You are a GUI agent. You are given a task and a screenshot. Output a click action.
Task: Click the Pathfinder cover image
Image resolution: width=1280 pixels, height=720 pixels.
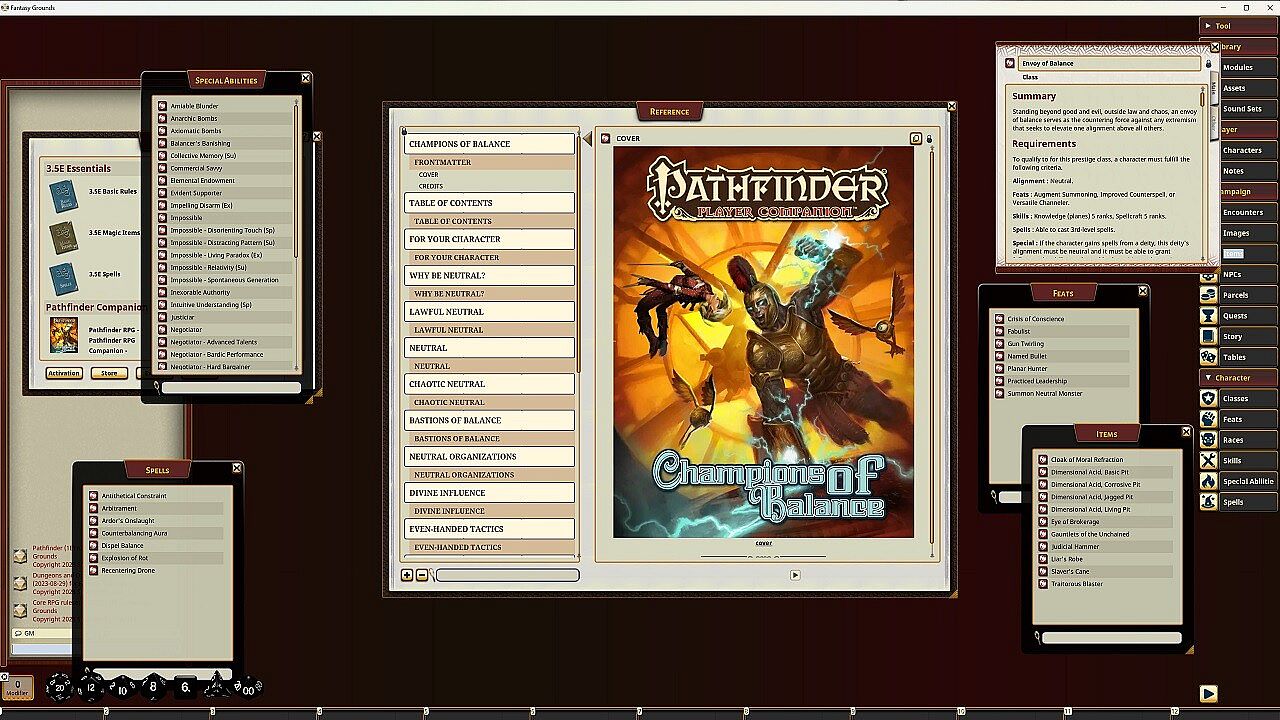click(x=763, y=342)
